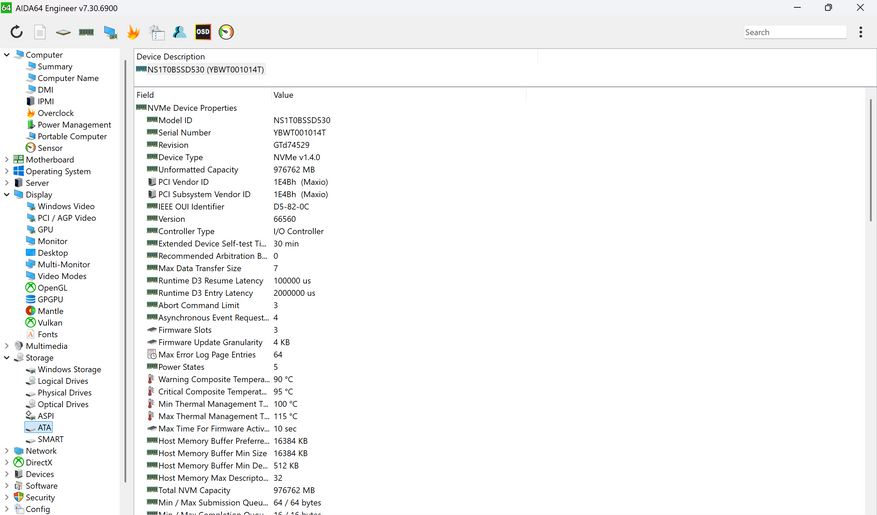Select the GPU tree item
This screenshot has height=515, width=877.
point(45,230)
